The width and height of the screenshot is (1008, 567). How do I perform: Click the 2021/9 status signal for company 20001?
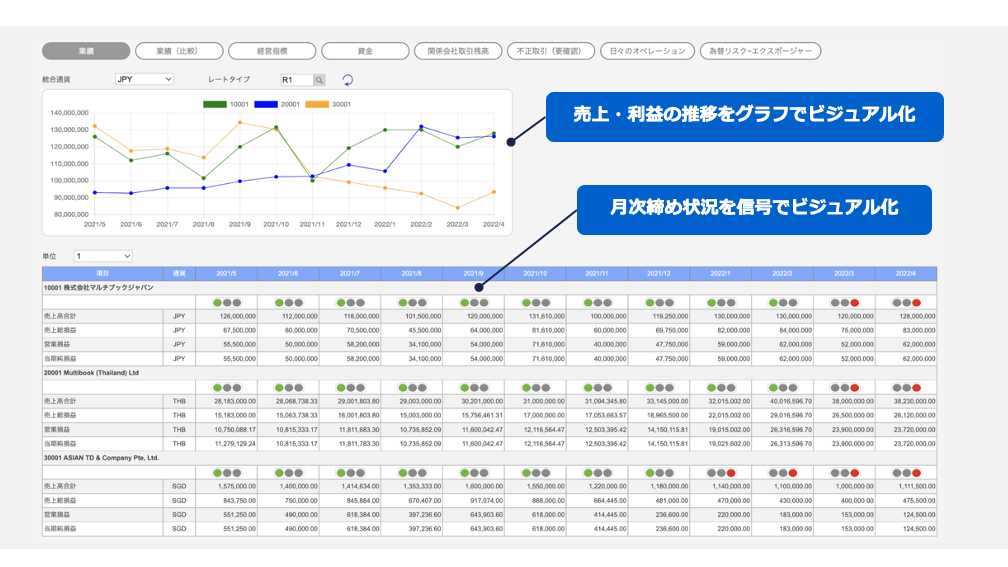[x=473, y=387]
